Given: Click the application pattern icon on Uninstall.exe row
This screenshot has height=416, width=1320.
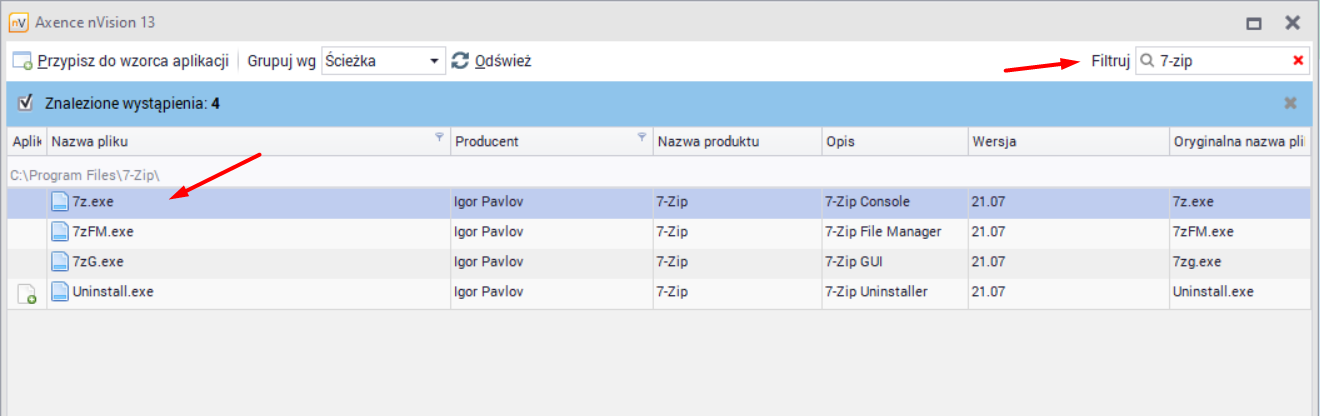Looking at the screenshot, I should pyautogui.click(x=25, y=294).
